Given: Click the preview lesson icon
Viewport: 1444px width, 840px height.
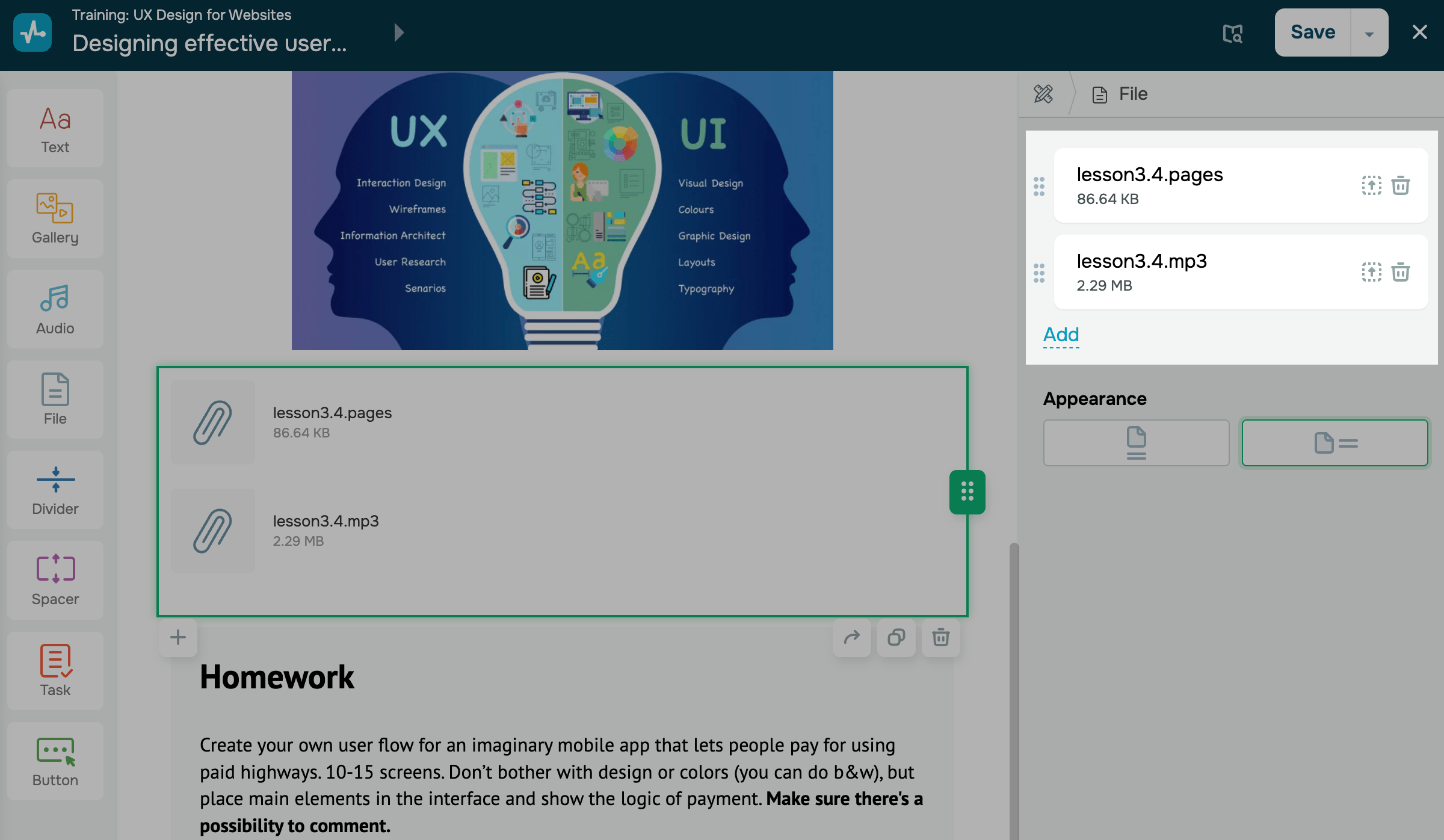Looking at the screenshot, I should (x=1233, y=33).
